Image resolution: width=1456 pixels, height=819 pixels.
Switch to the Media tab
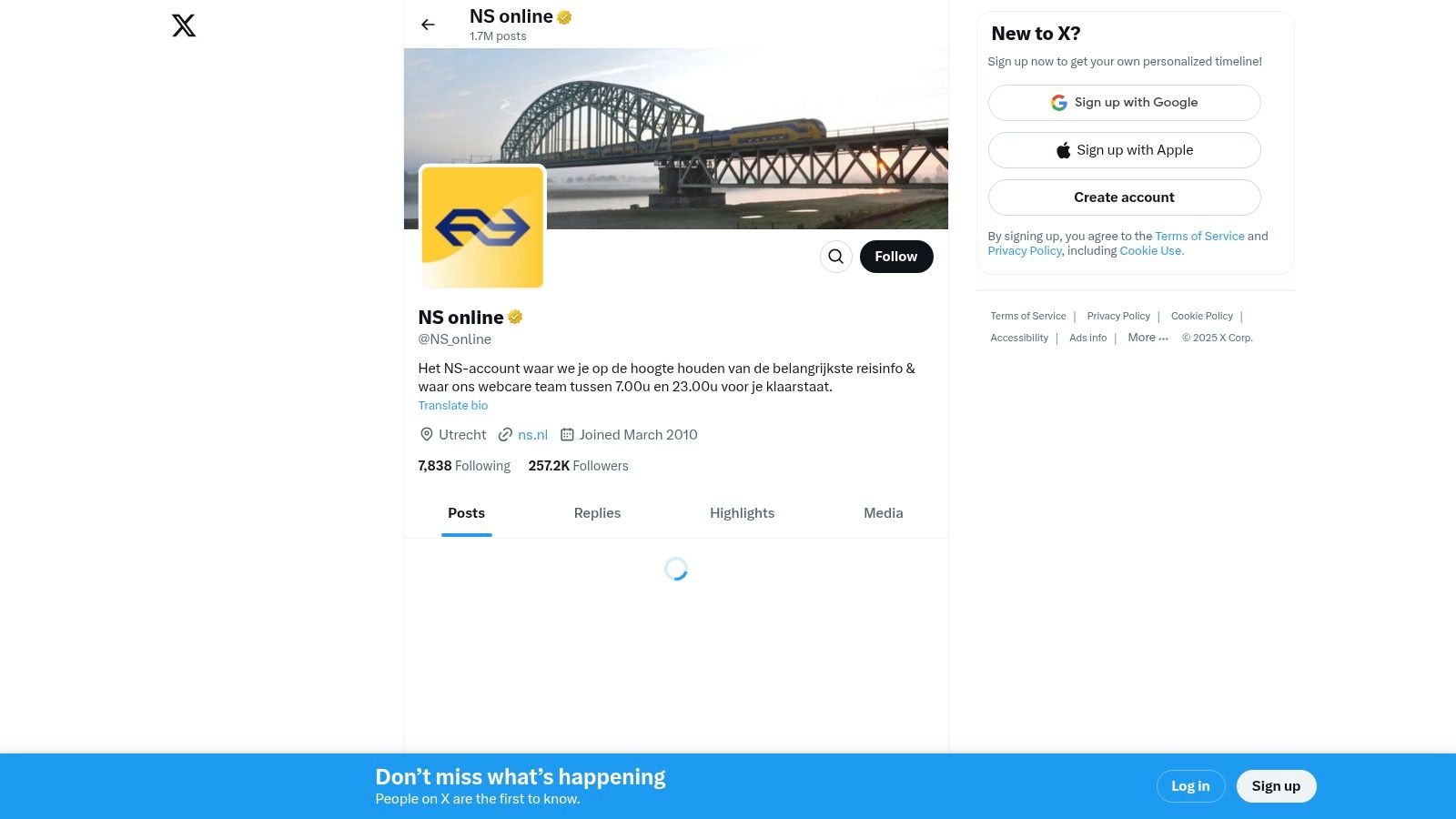884,513
